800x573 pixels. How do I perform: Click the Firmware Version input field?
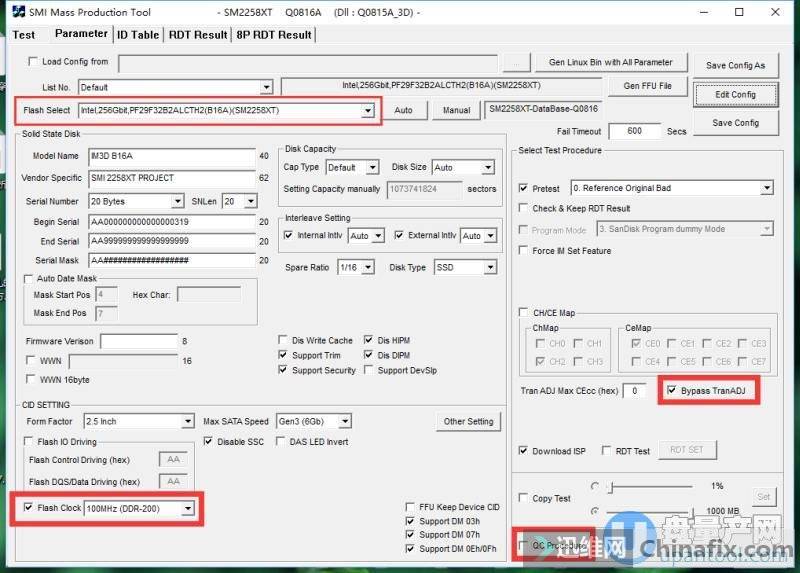click(x=139, y=341)
